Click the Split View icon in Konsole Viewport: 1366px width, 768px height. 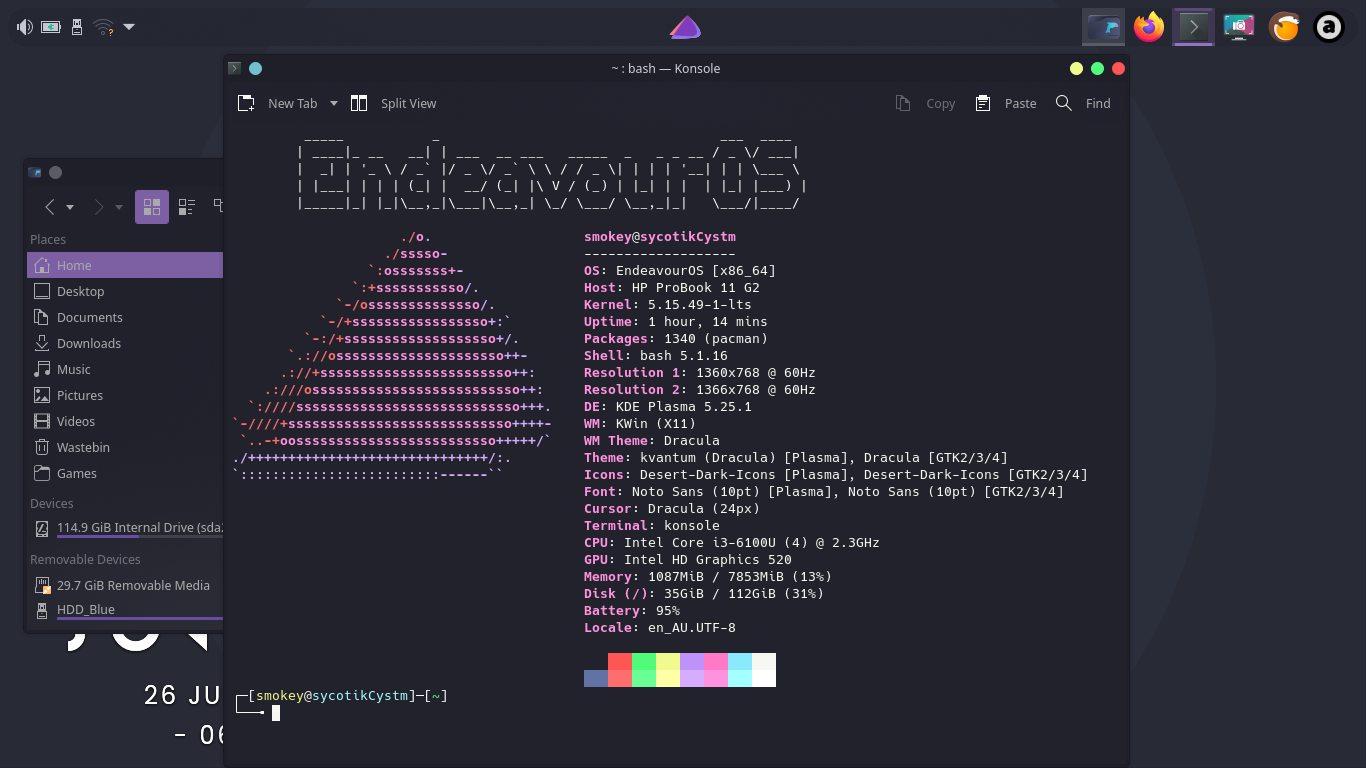pyautogui.click(x=359, y=103)
